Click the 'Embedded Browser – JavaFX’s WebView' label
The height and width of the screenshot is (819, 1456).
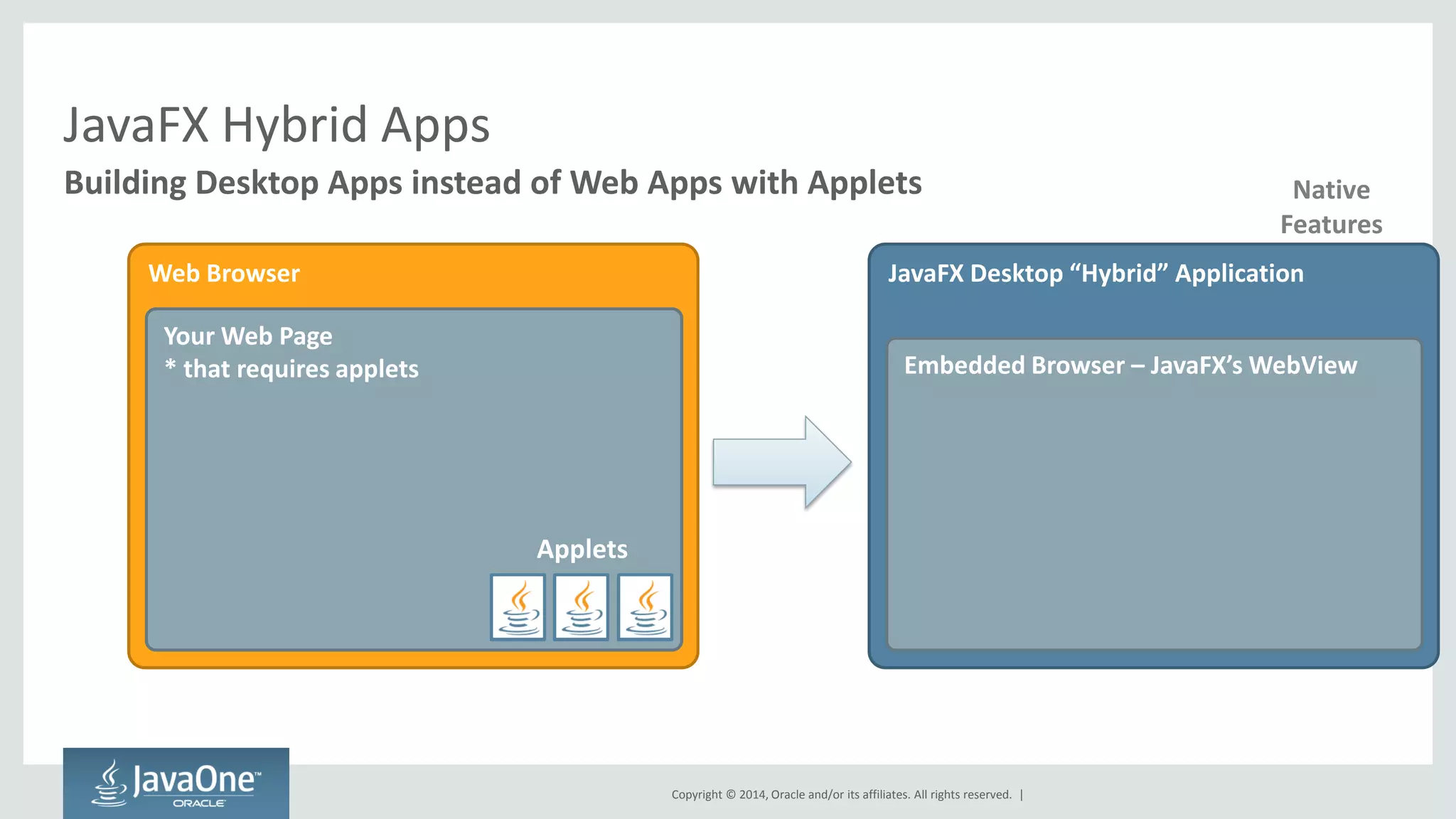tap(1130, 365)
